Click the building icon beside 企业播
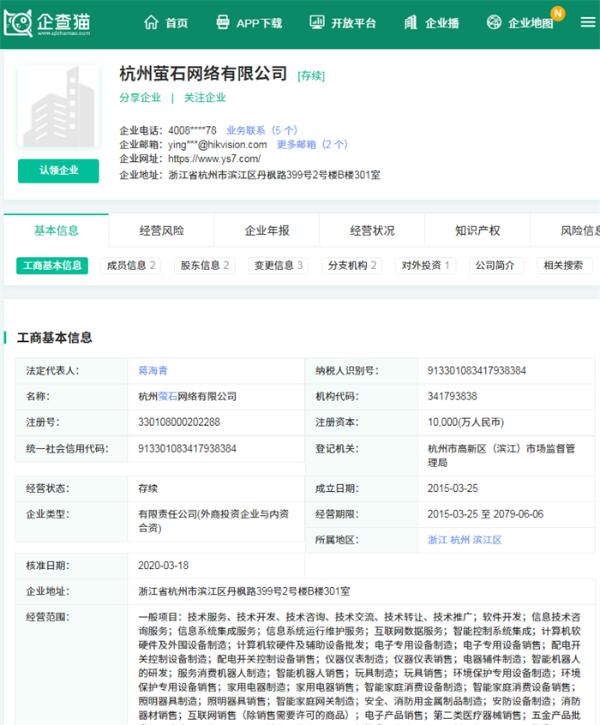Image resolution: width=600 pixels, height=725 pixels. coord(410,22)
